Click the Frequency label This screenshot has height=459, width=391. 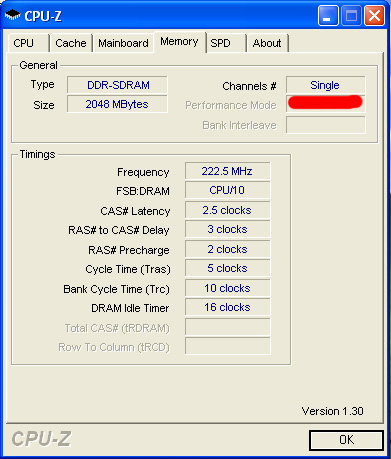click(143, 172)
